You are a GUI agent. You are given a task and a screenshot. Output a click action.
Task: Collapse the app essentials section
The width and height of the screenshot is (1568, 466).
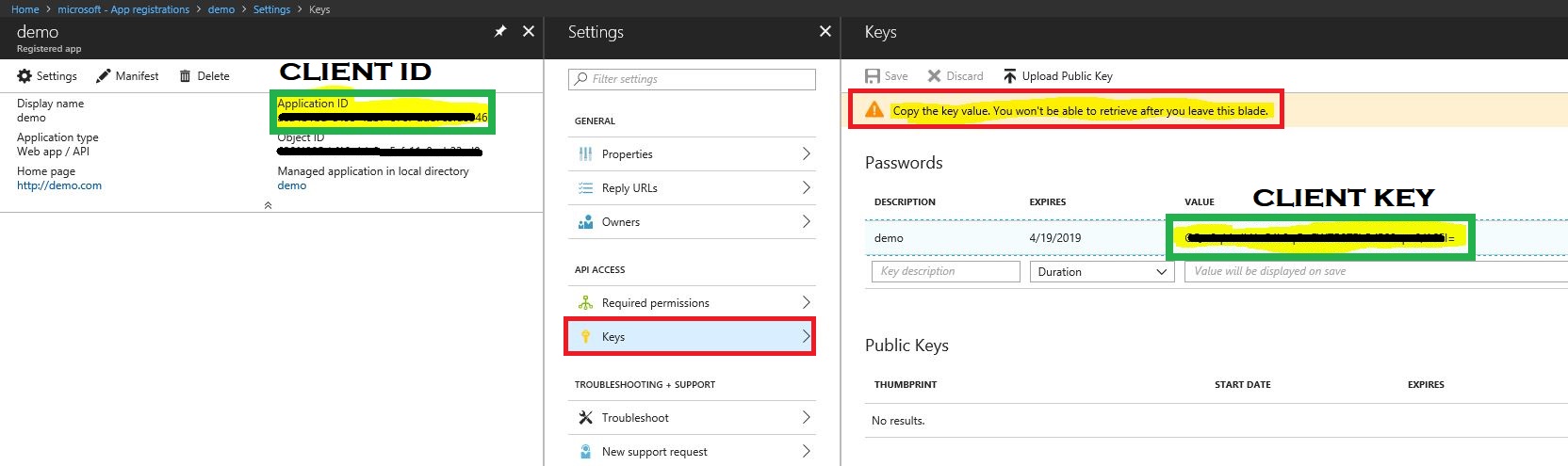point(268,205)
